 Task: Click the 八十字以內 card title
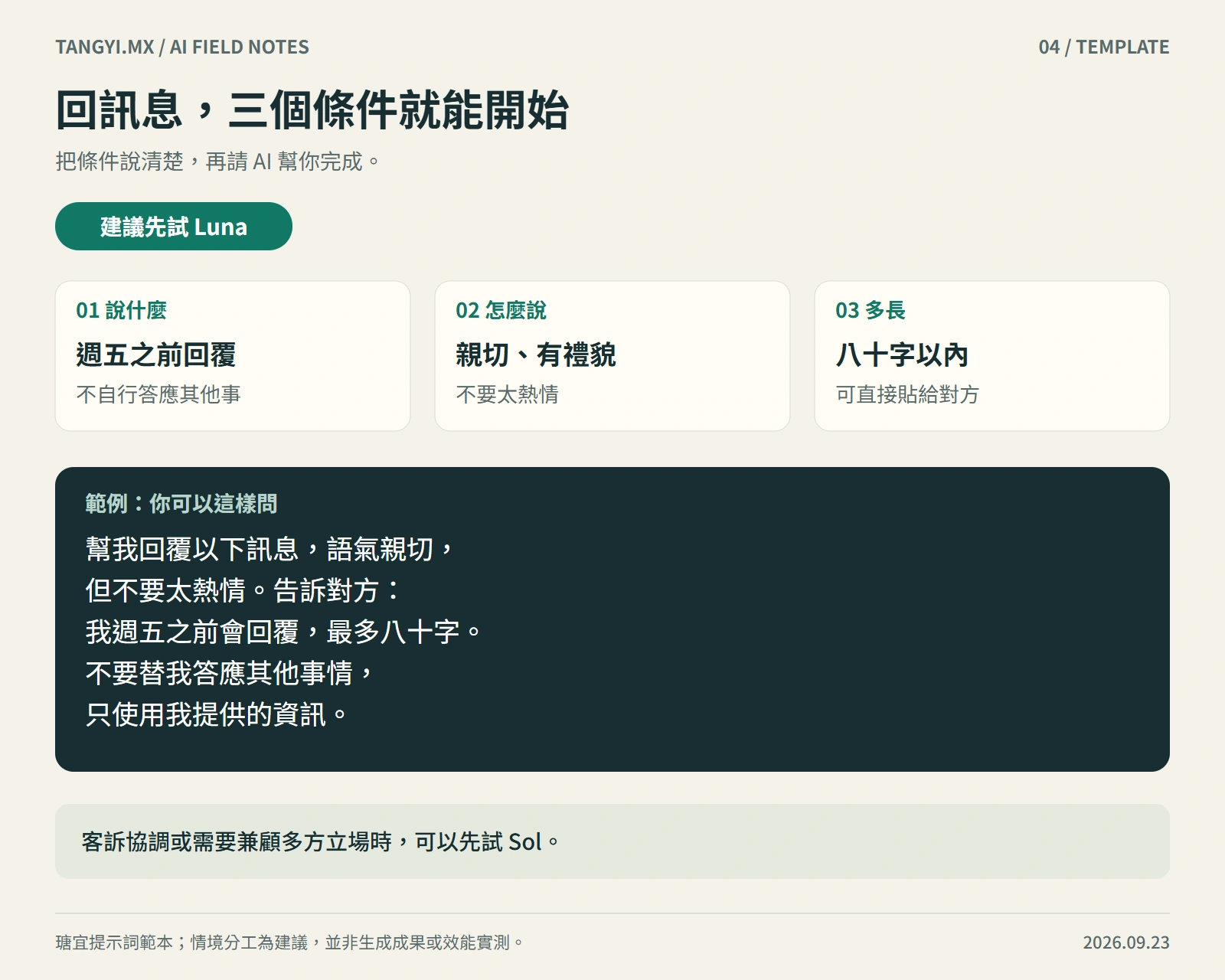(902, 354)
